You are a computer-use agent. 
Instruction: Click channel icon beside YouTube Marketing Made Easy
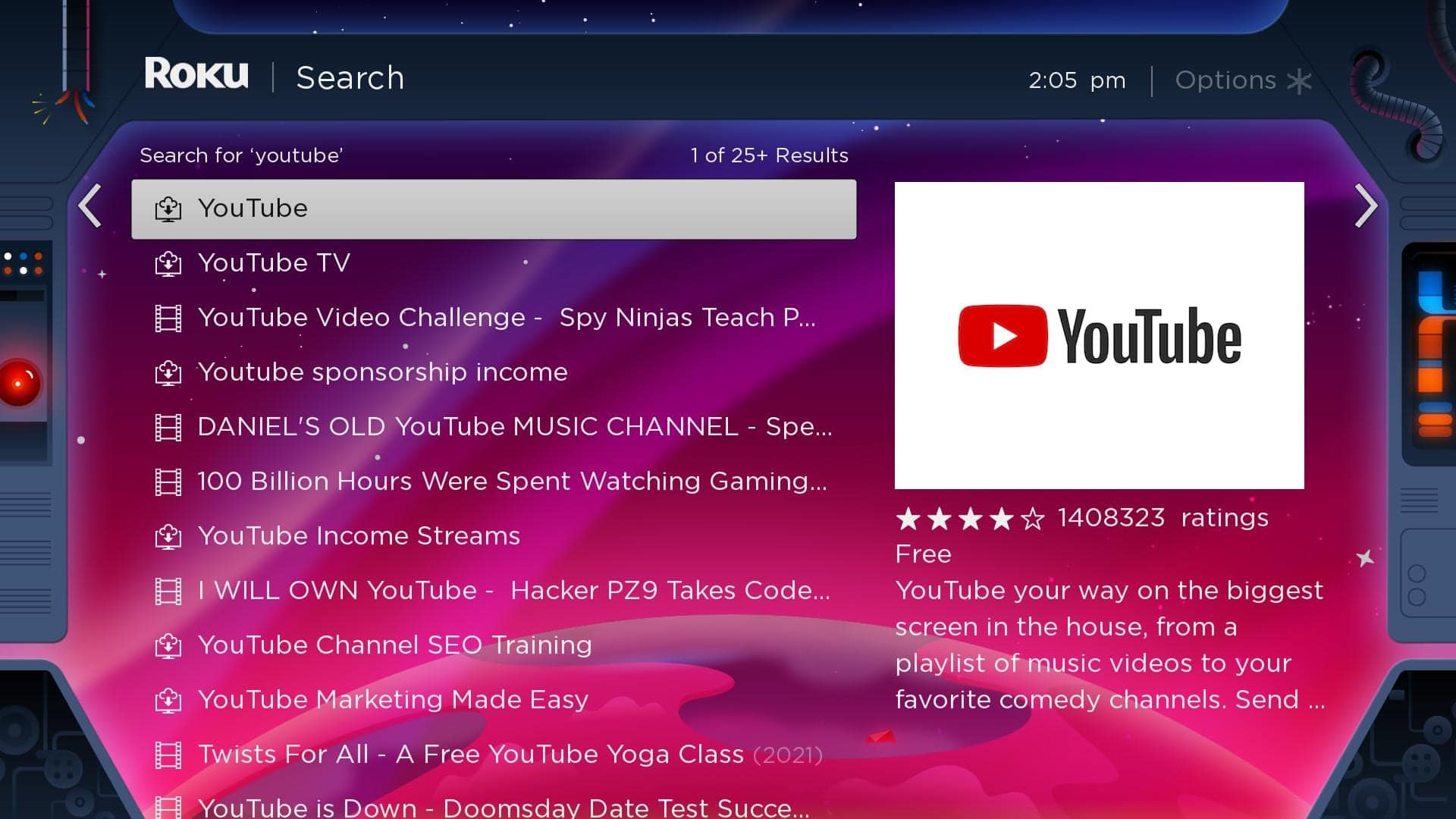168,701
